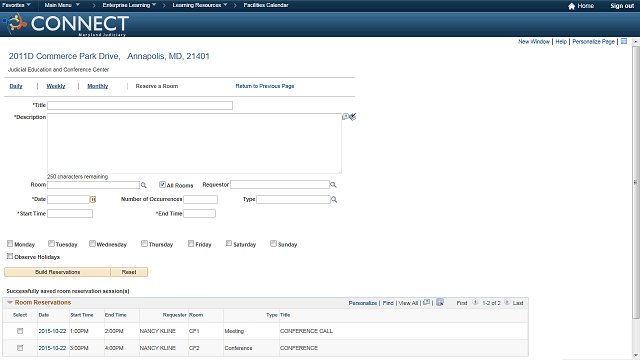Select the 1:00PM CONFERENCE CALL reservation row checkbox
The width and height of the screenshot is (640, 360).
pyautogui.click(x=20, y=331)
